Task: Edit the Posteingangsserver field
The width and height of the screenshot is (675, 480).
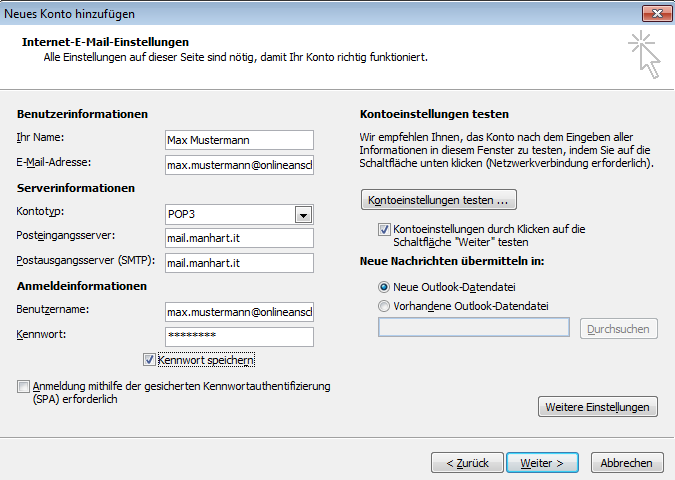Action: click(x=239, y=238)
